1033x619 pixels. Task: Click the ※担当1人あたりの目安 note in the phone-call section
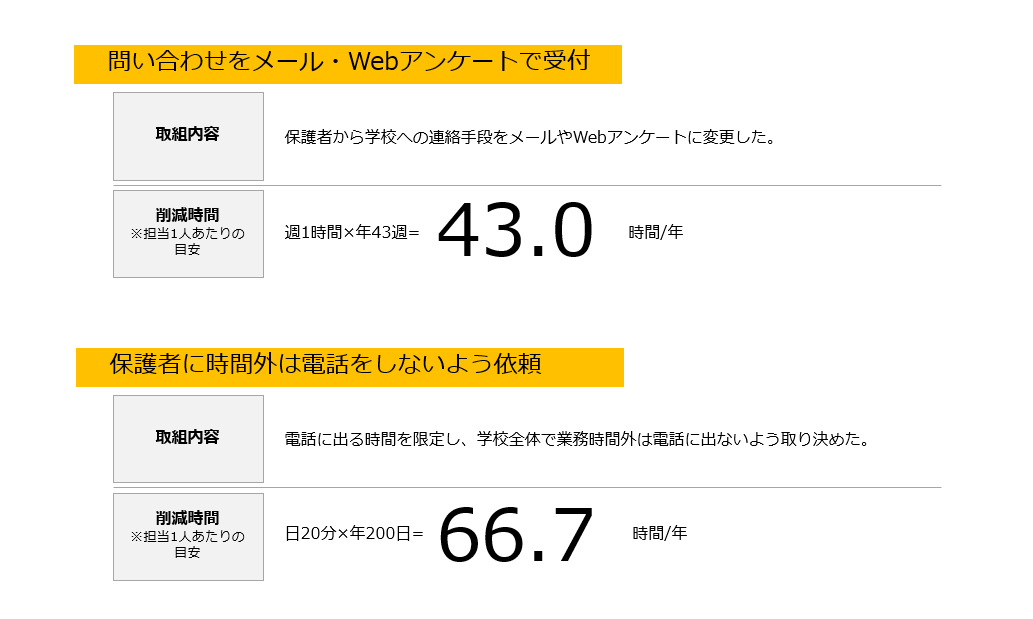click(188, 544)
